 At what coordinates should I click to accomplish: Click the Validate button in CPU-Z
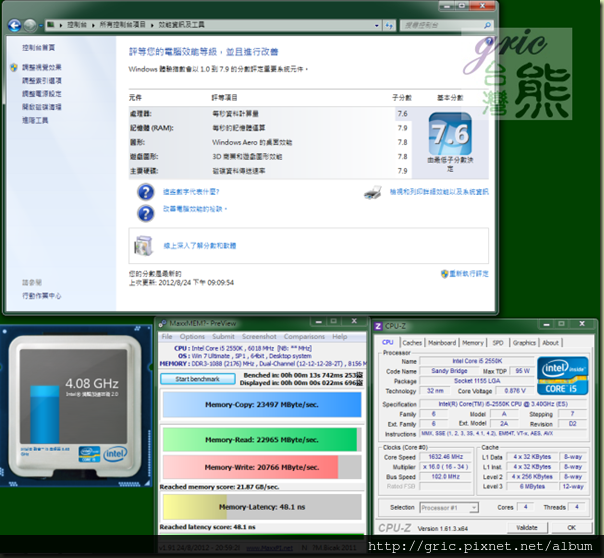click(527, 528)
